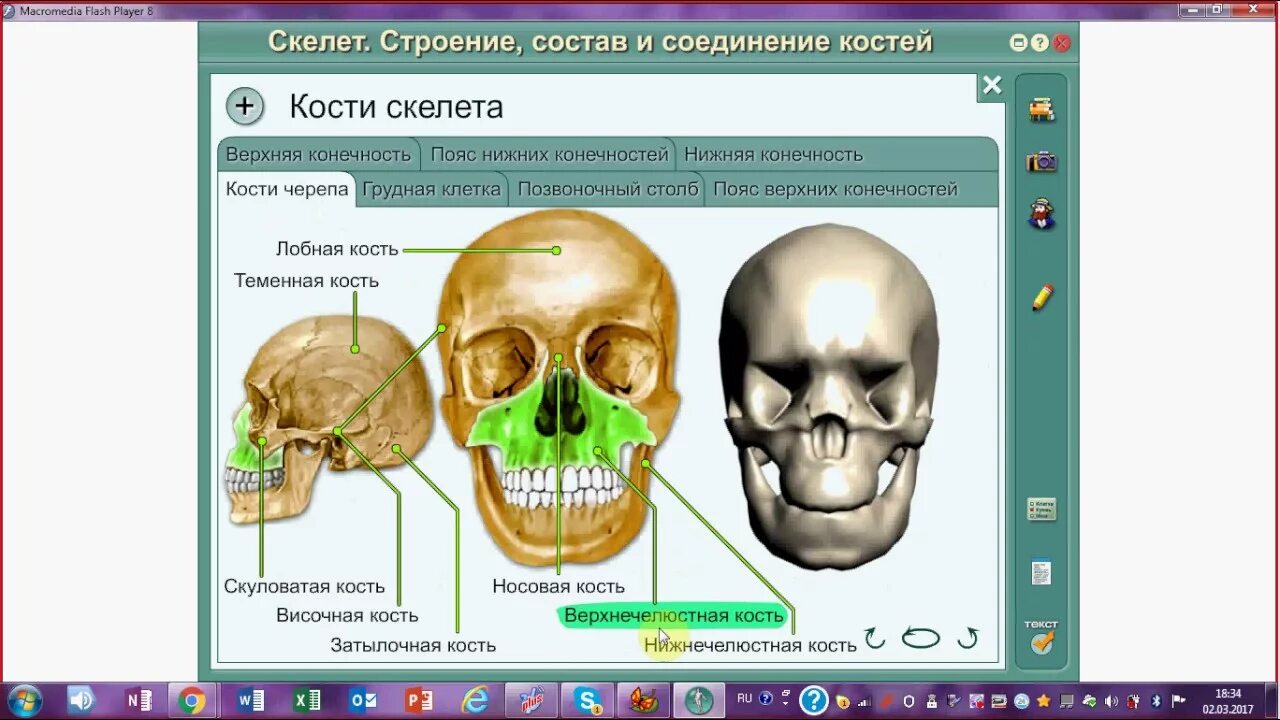1280x720 pixels.
Task: Click the speaker app icon in taskbar
Action: [82, 700]
